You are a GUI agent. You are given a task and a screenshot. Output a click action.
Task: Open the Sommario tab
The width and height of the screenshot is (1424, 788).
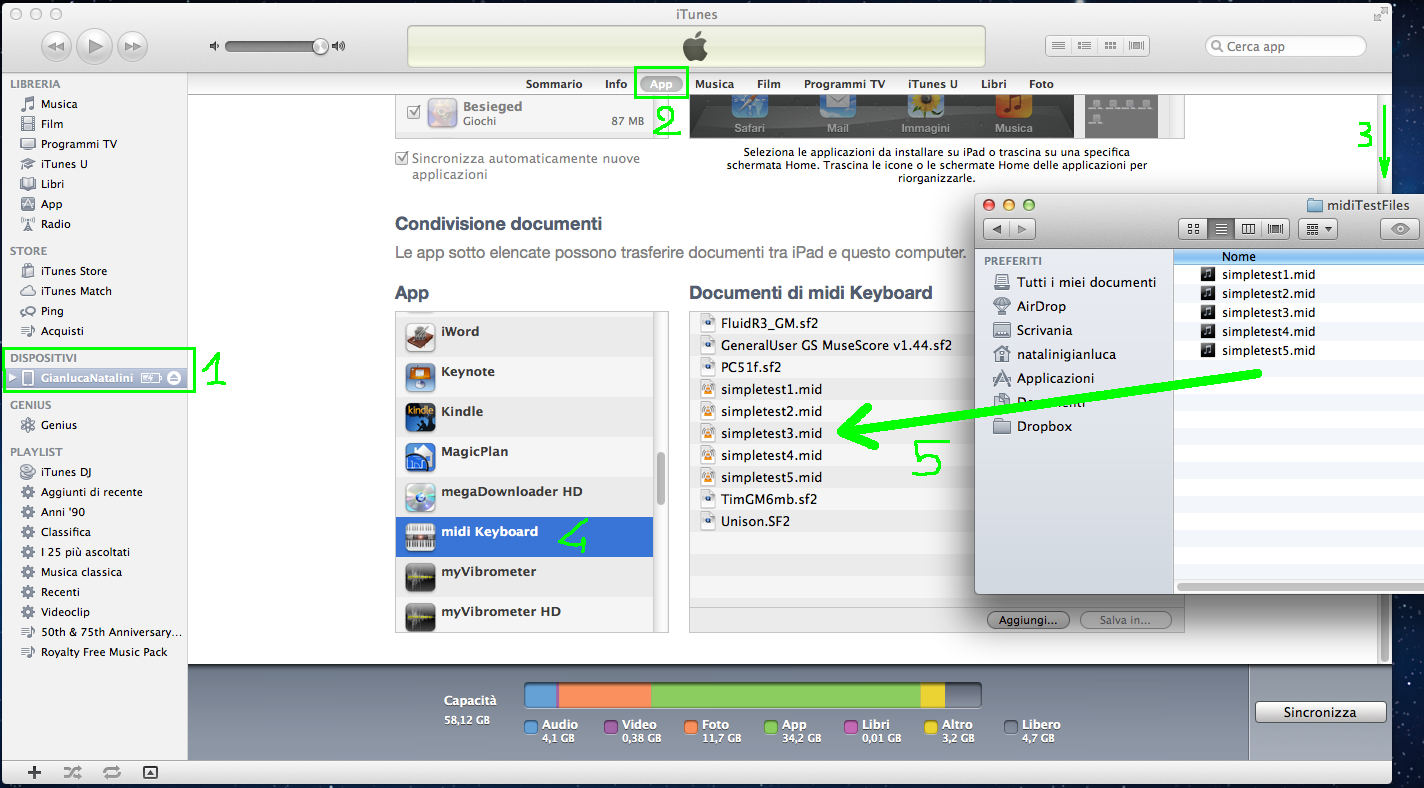pos(554,84)
